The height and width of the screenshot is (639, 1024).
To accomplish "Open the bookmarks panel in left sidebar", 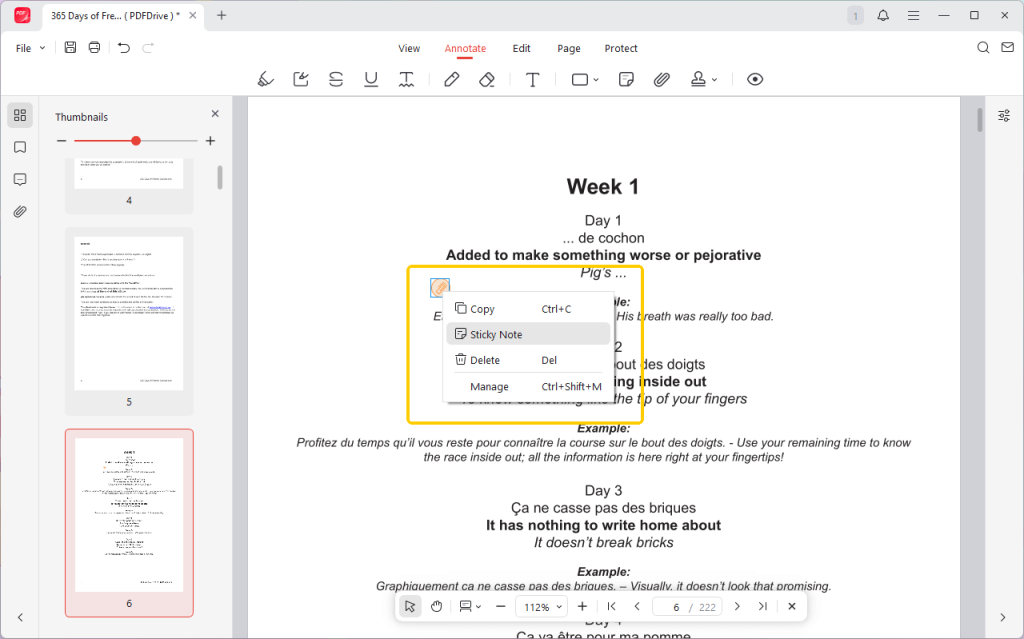I will pos(20,148).
